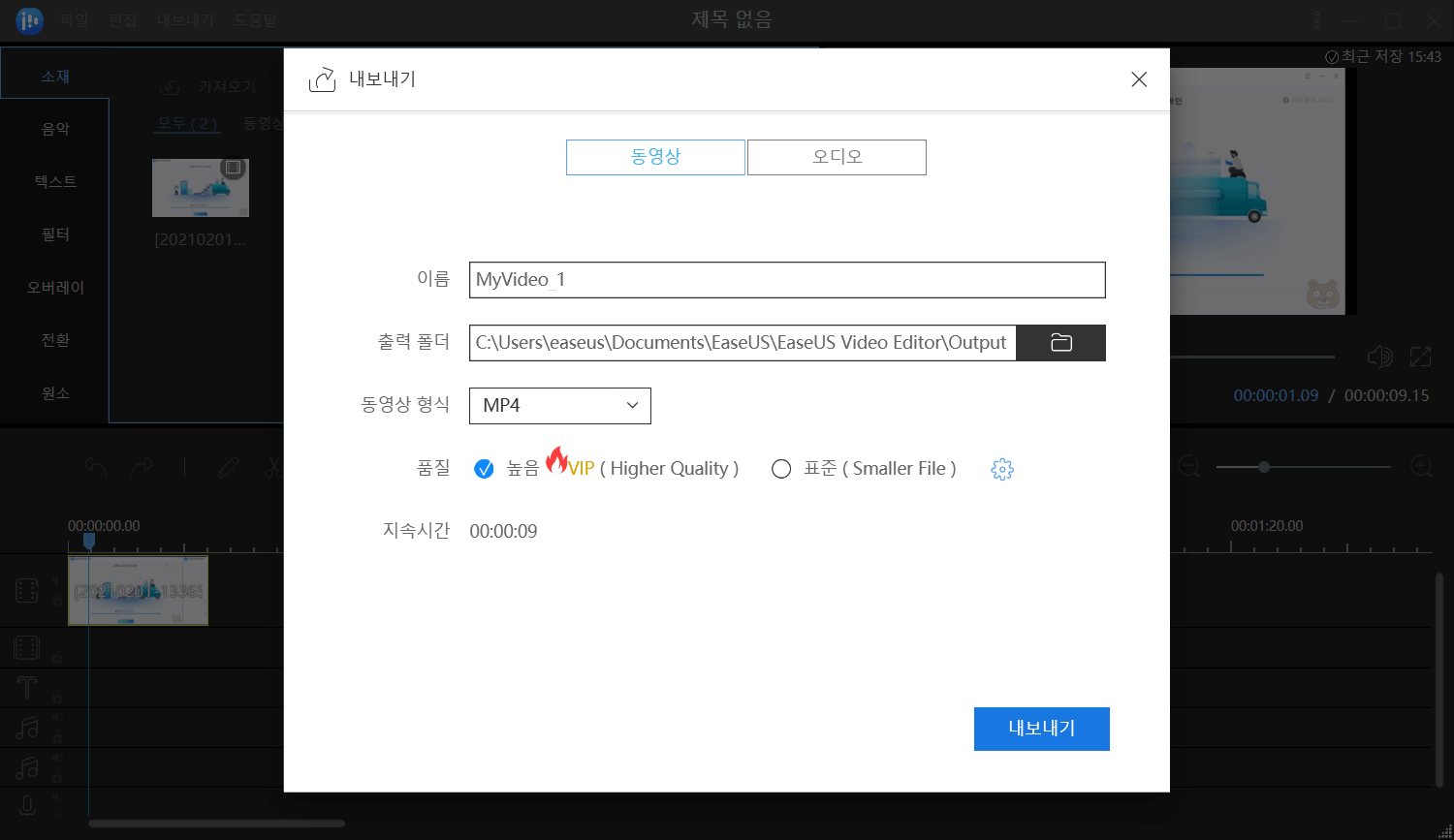Open quality settings via the gear icon
Screen dimensions: 1454x840
[1001, 468]
